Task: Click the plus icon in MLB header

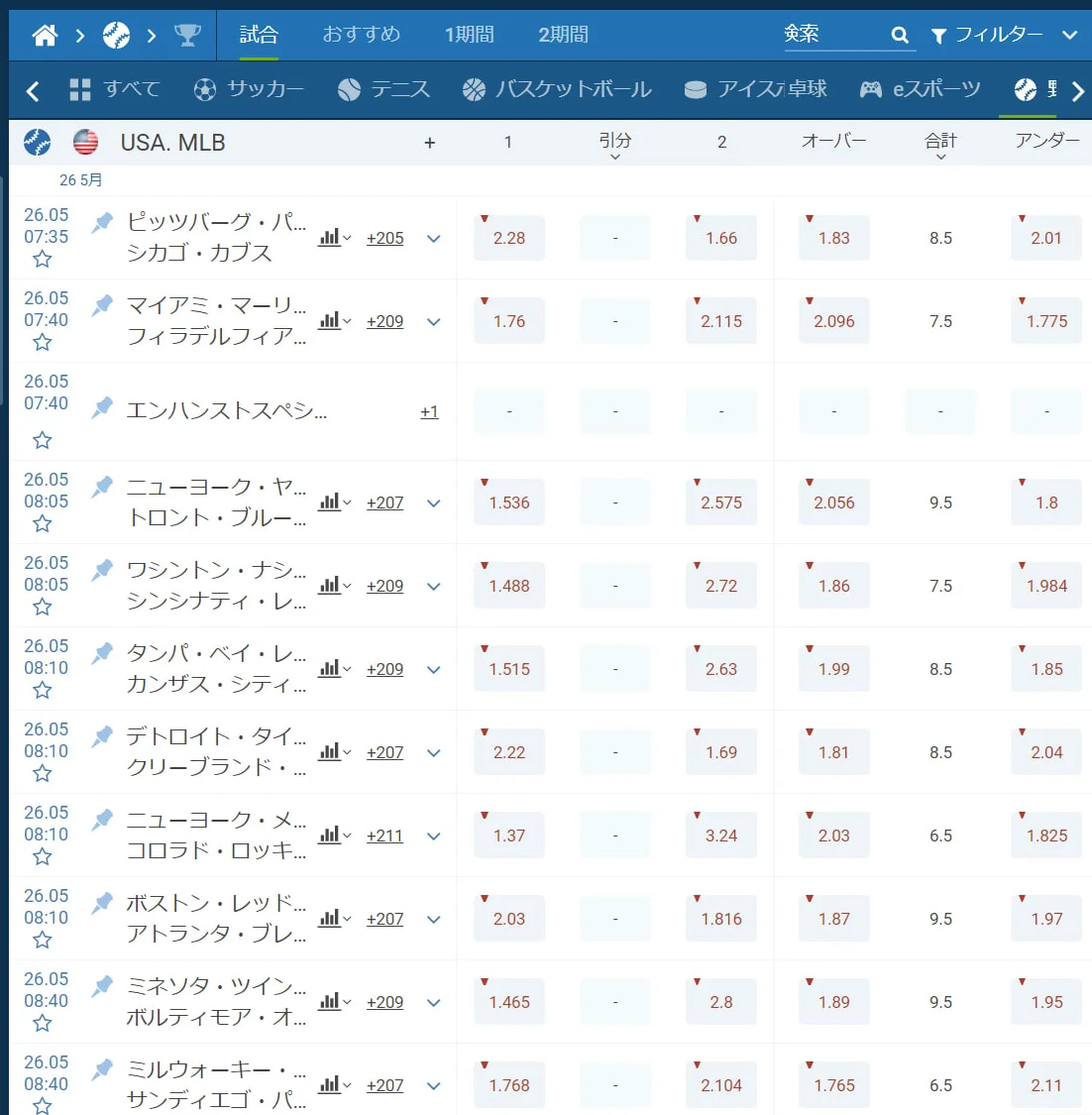Action: coord(429,143)
